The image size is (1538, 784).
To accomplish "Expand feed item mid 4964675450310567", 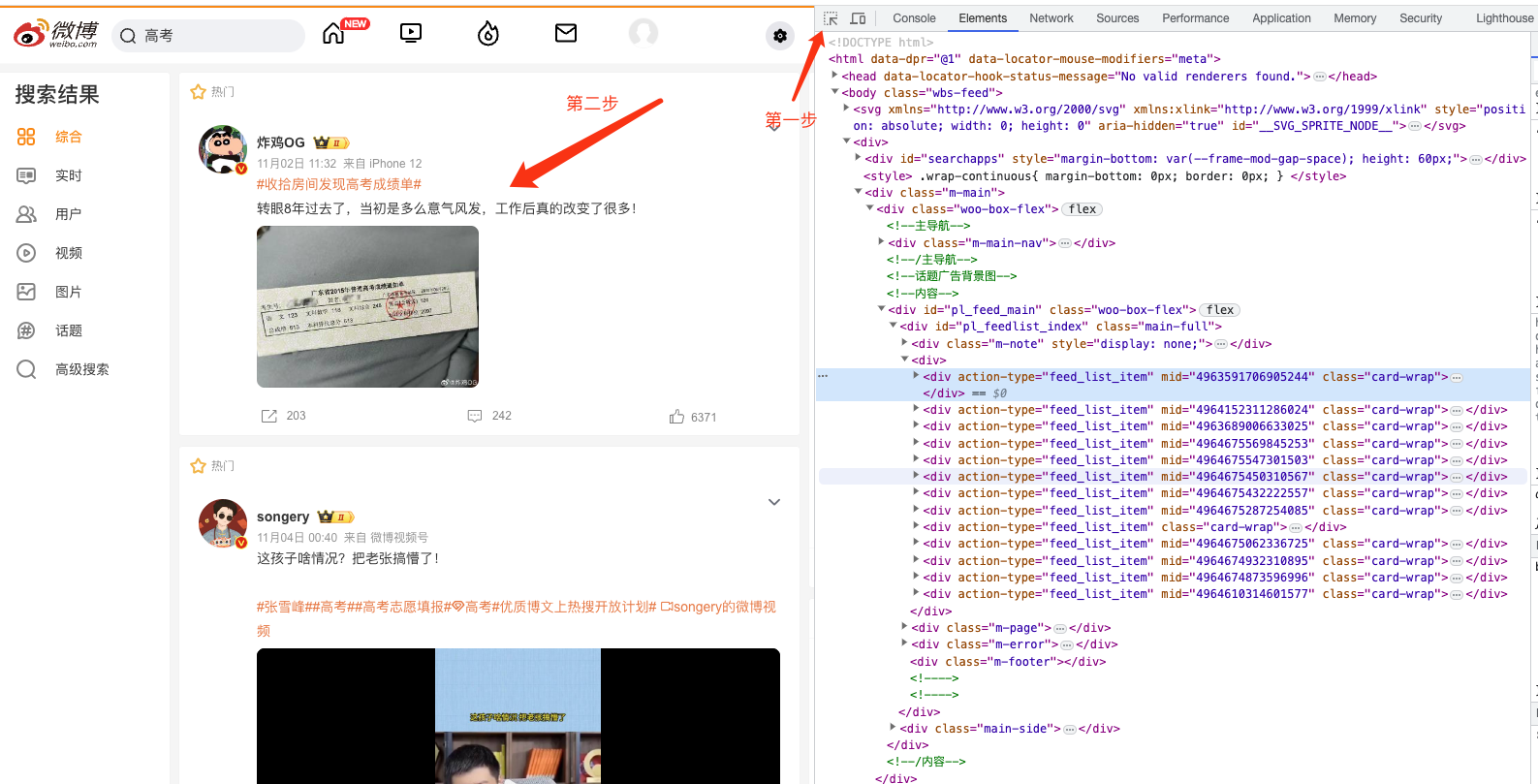I will (916, 476).
